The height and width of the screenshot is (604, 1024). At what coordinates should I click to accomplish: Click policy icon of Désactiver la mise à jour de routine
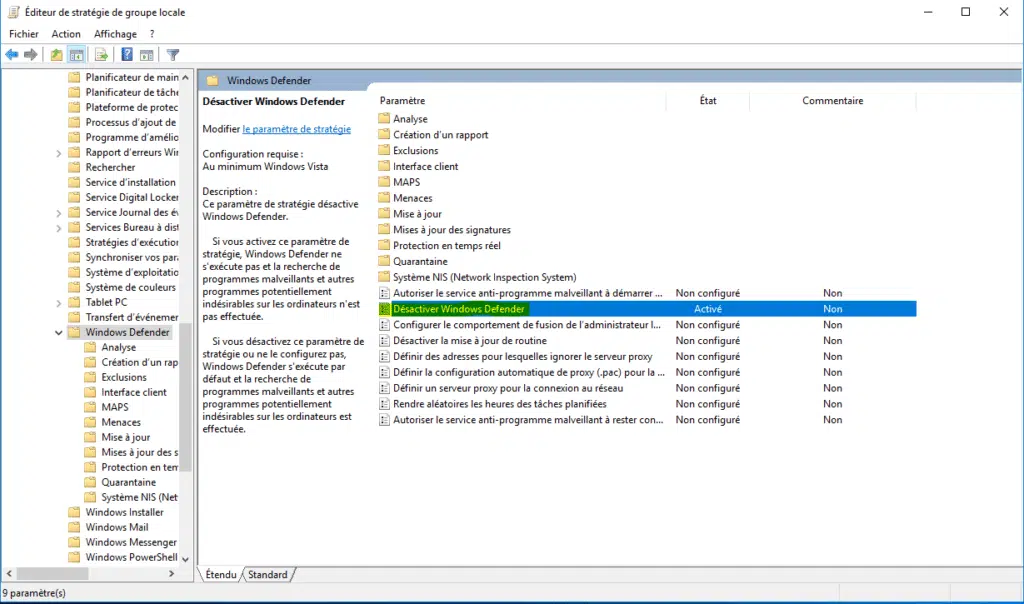384,340
